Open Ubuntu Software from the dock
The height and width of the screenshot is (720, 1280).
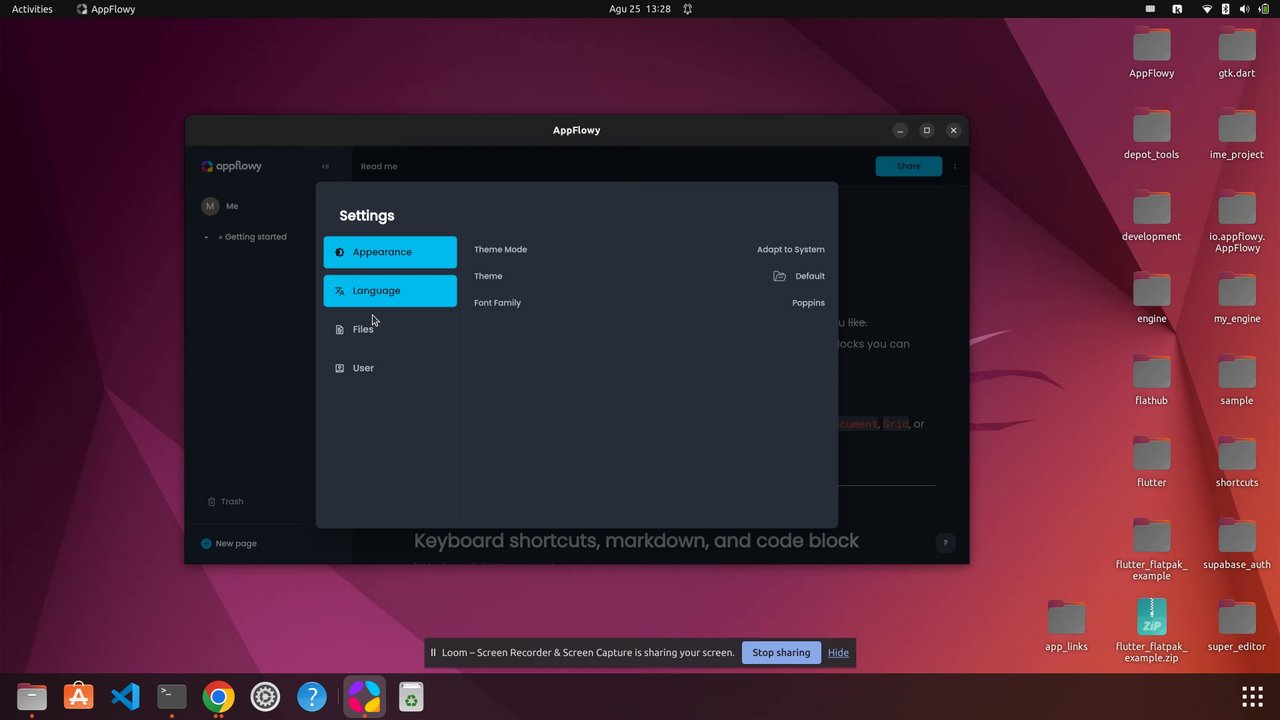coord(78,697)
